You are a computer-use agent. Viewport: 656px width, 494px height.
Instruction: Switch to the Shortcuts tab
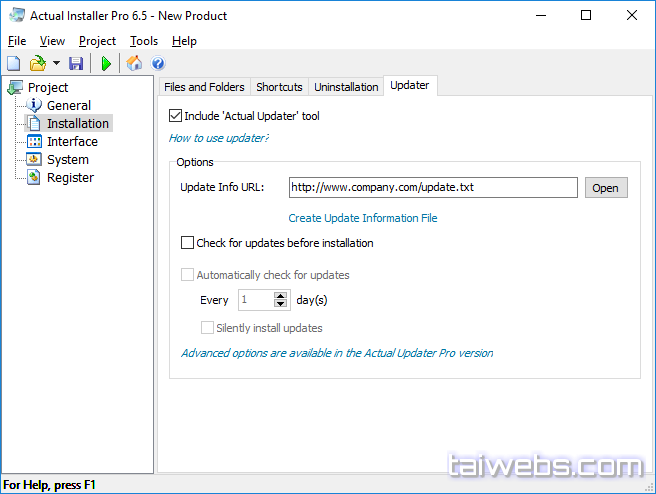pyautogui.click(x=279, y=87)
